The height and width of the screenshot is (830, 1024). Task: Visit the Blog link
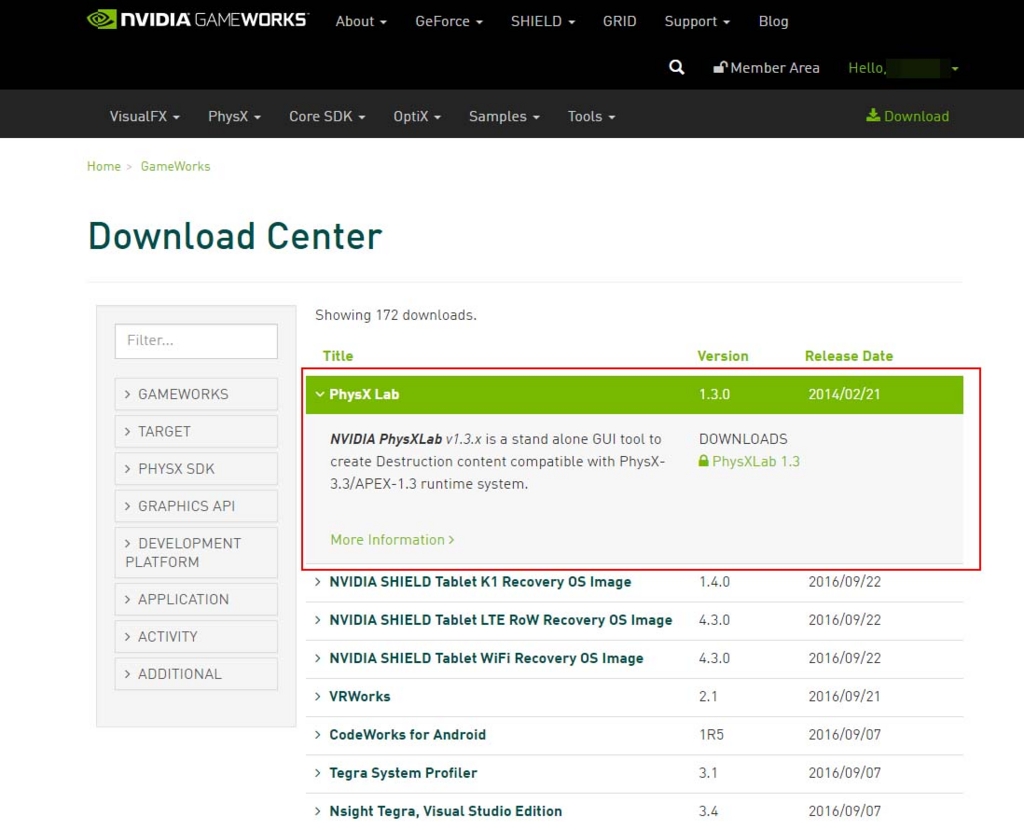[773, 22]
